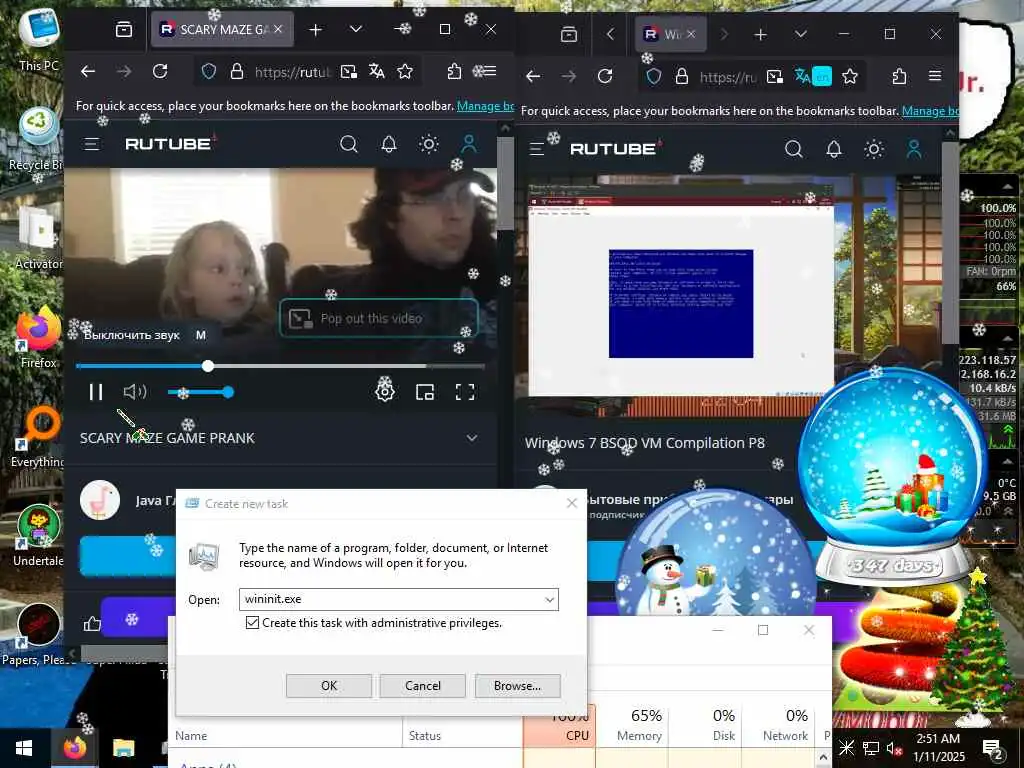Expand the Open combo box dropdown arrow
1024x768 pixels.
click(x=550, y=599)
